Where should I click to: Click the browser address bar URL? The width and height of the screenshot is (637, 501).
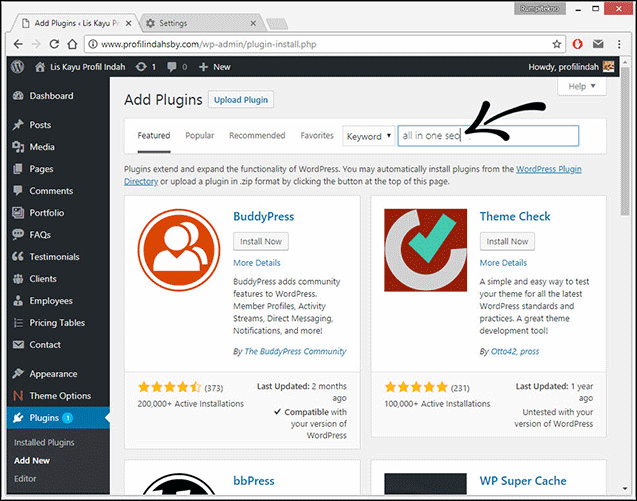(x=209, y=44)
